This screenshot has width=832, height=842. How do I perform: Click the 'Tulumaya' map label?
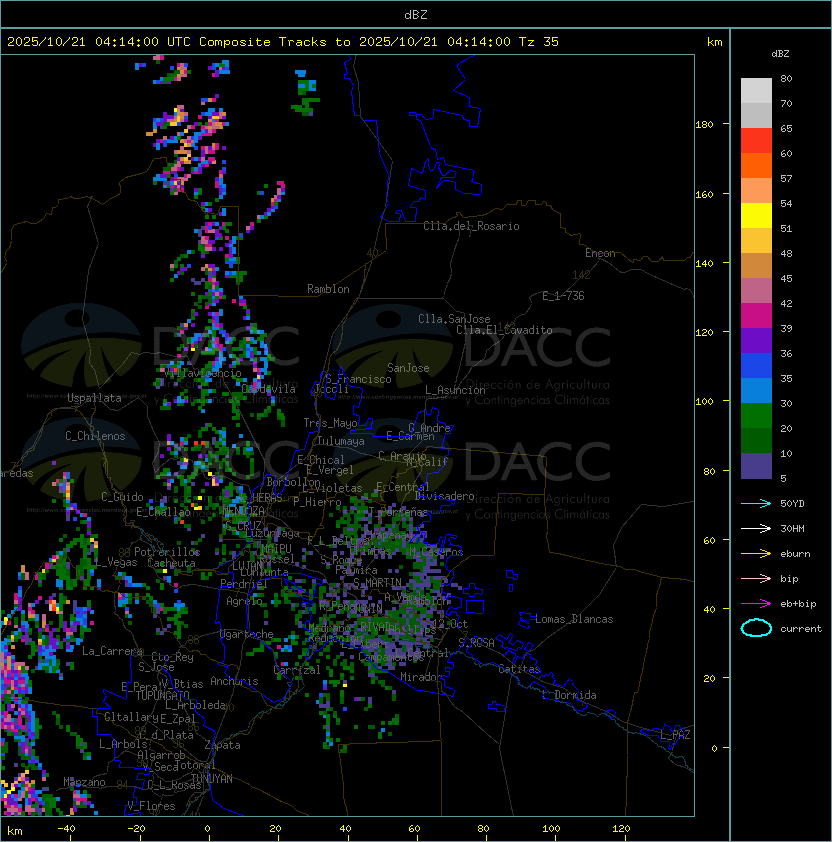(x=341, y=441)
